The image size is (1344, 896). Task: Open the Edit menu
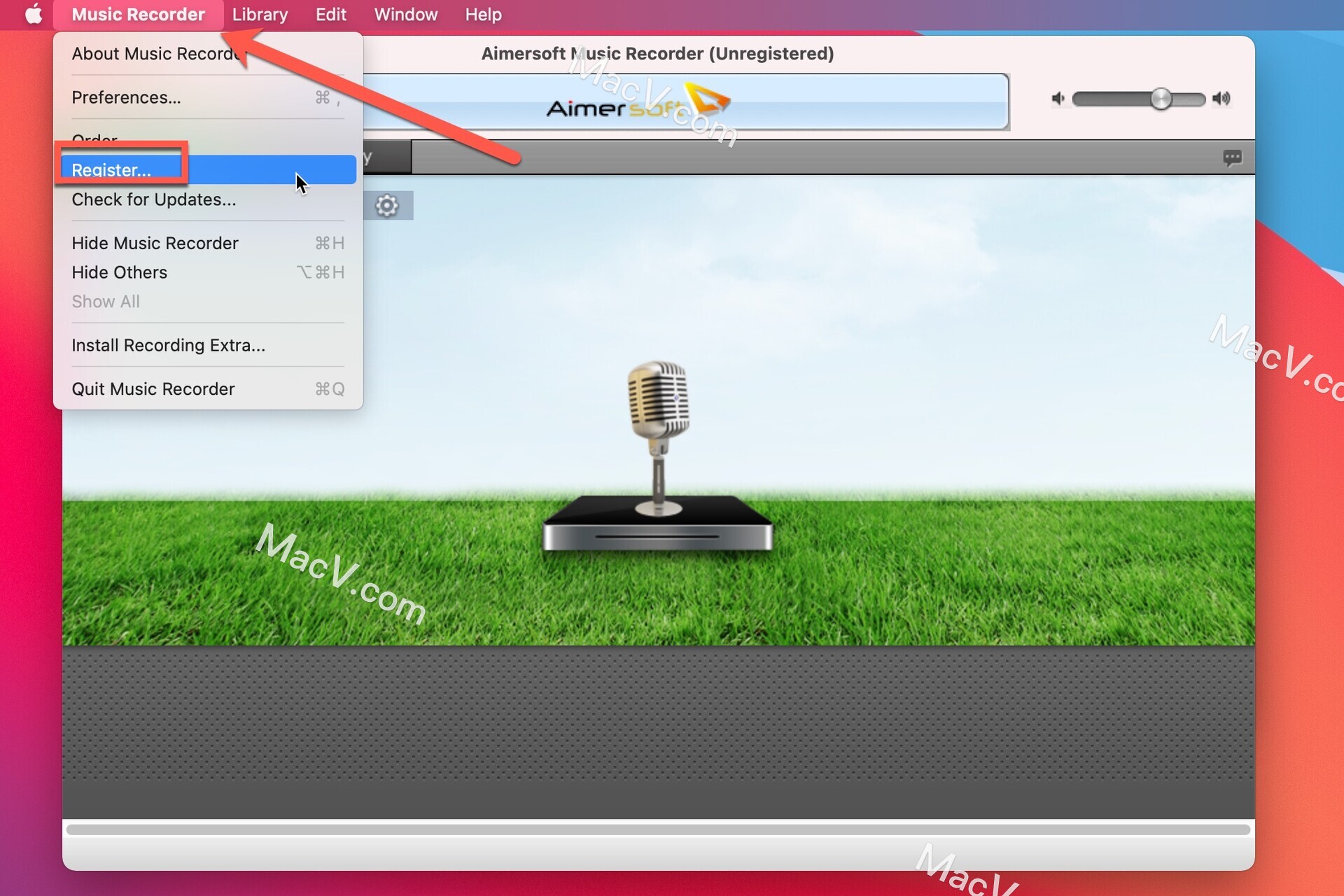[330, 14]
